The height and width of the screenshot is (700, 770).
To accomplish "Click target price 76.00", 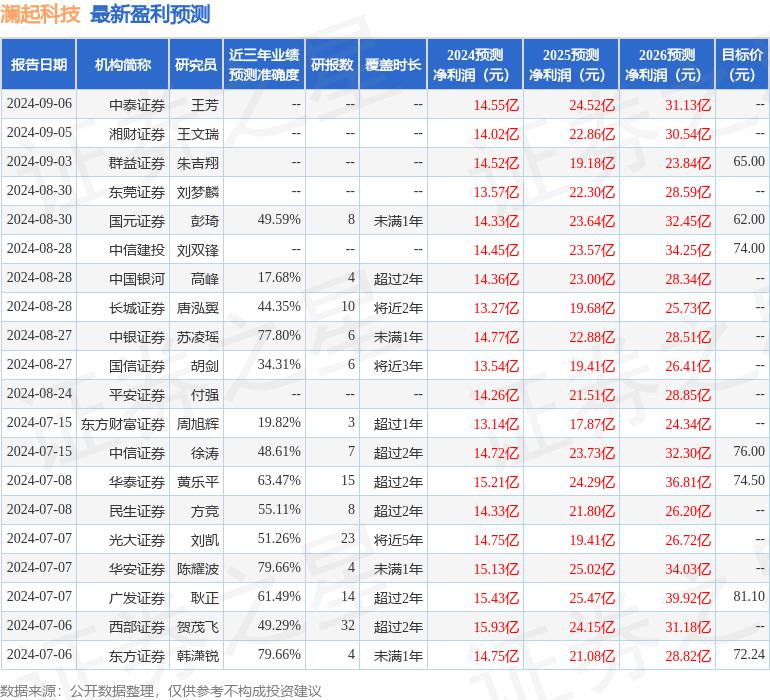I will pos(749,451).
